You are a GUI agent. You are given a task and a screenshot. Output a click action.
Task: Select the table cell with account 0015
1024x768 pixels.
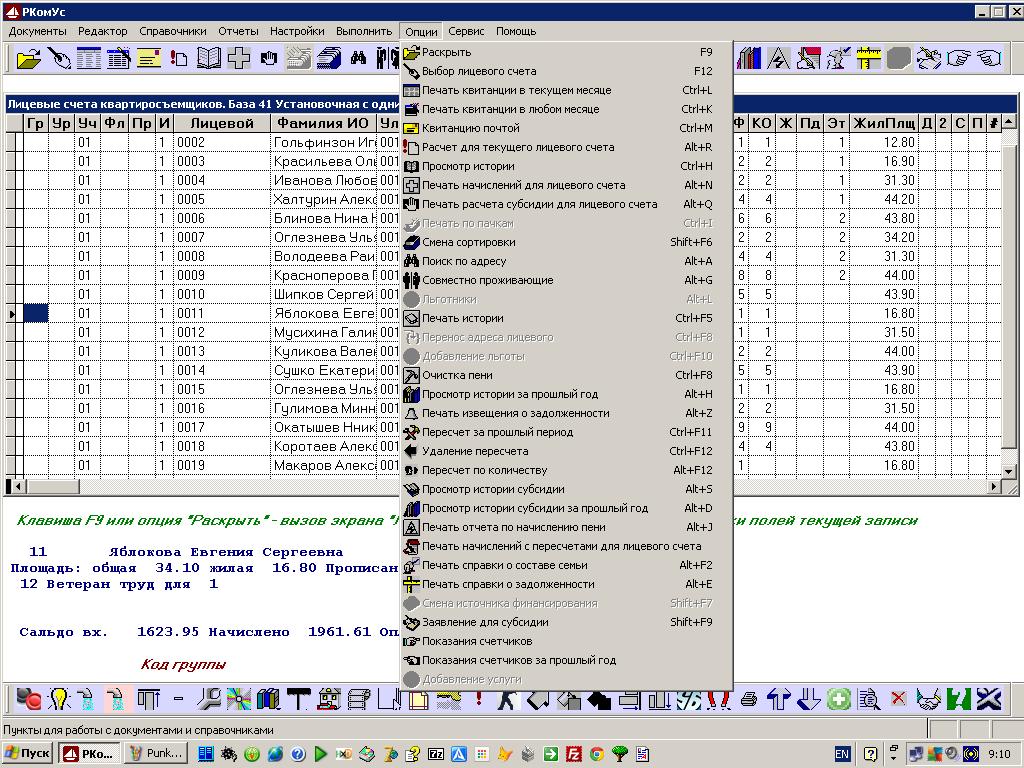(222, 389)
